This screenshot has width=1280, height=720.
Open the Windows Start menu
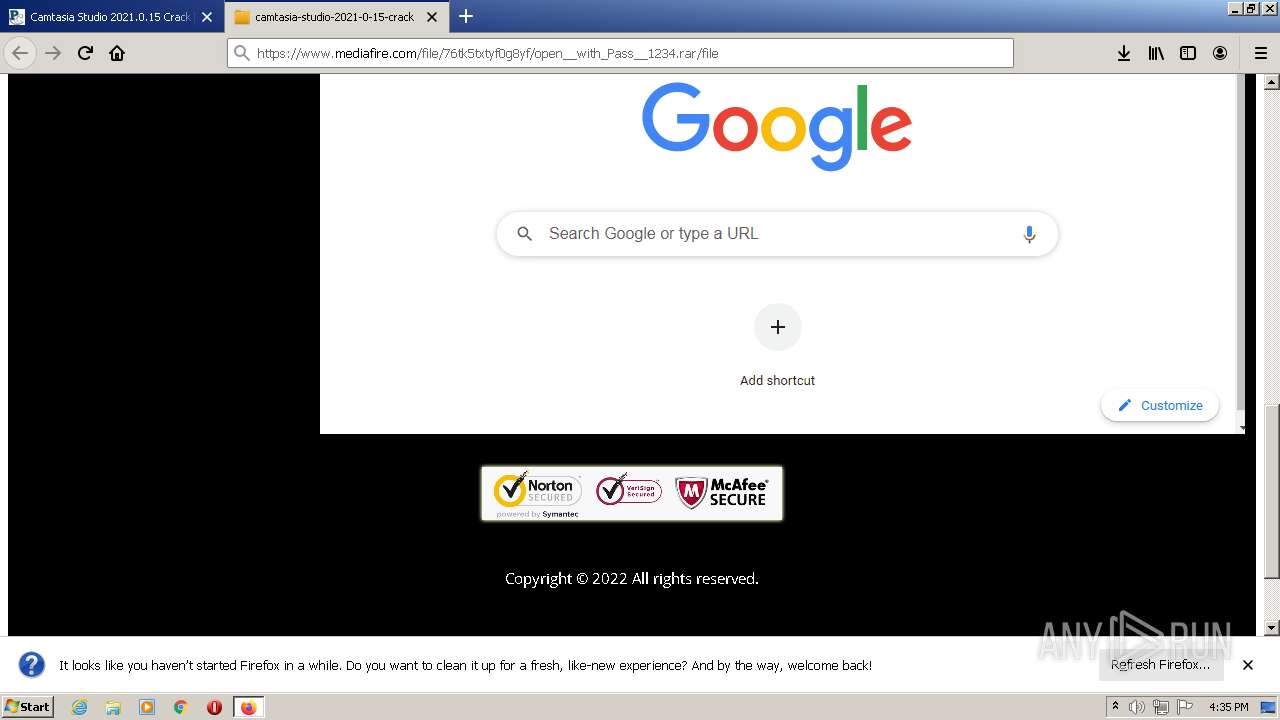(x=28, y=707)
